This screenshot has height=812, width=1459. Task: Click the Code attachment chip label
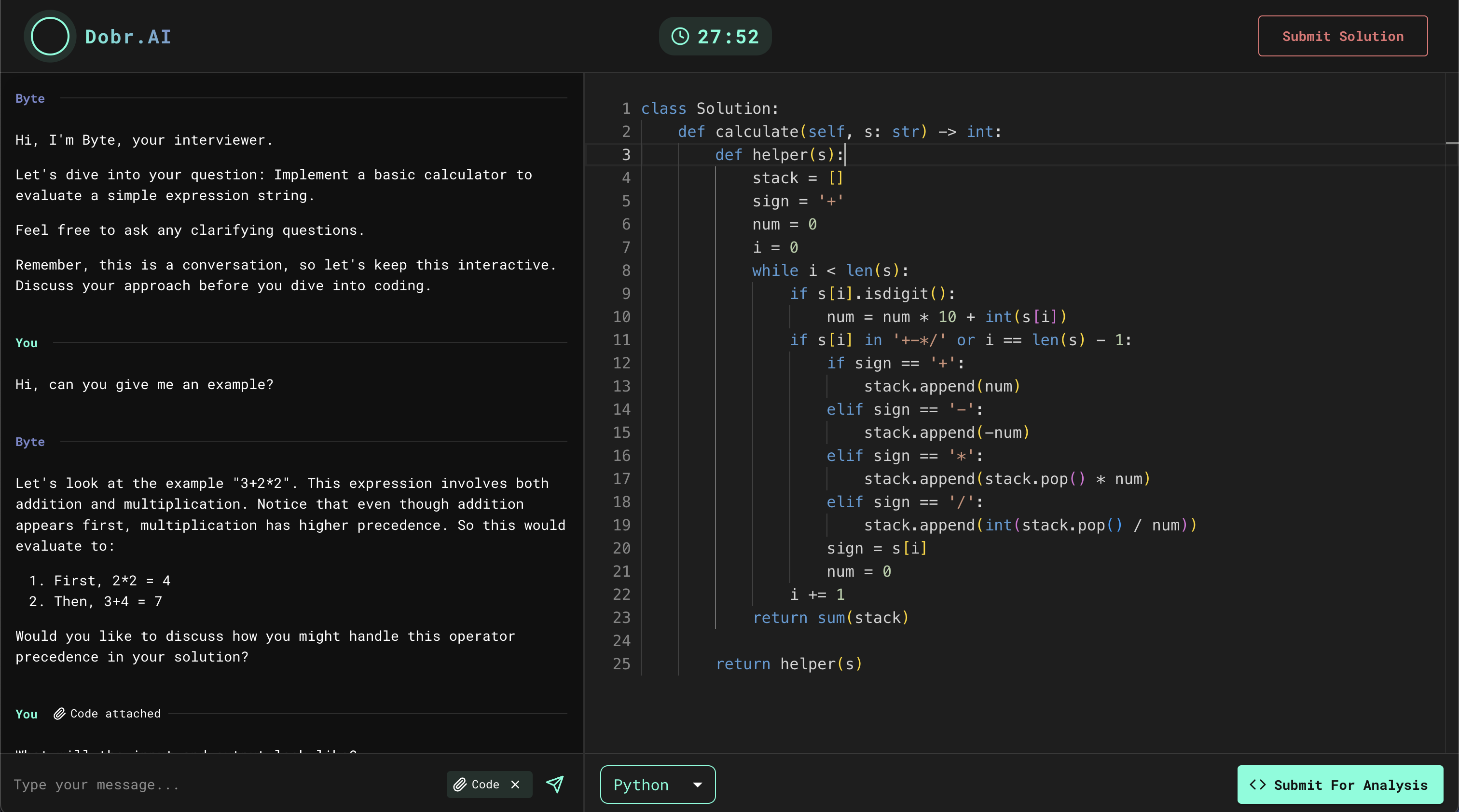(485, 784)
